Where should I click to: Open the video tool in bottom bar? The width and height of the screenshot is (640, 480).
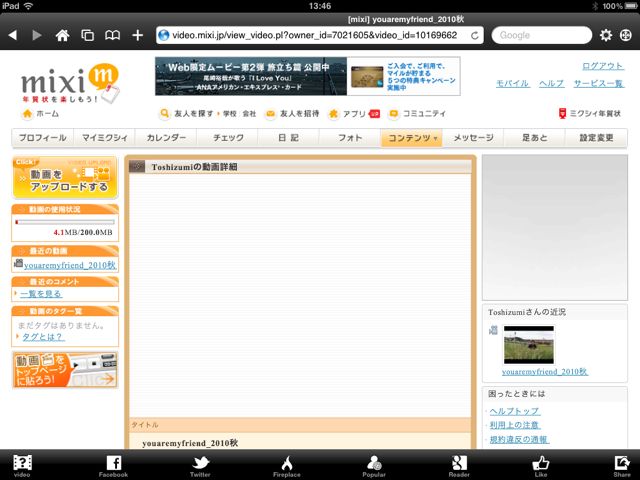22,466
